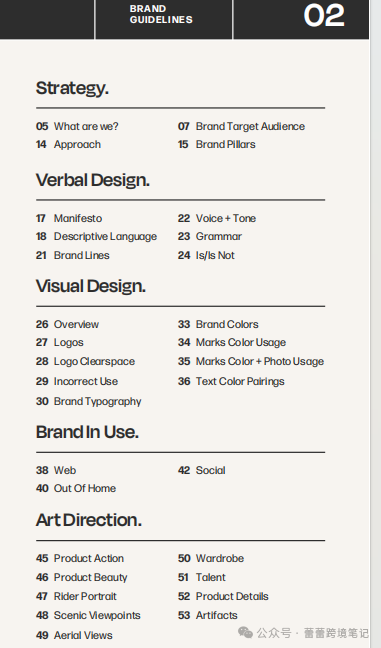This screenshot has width=381, height=648.
Task: Open the Is/Is Not entry
Action: coord(206,255)
